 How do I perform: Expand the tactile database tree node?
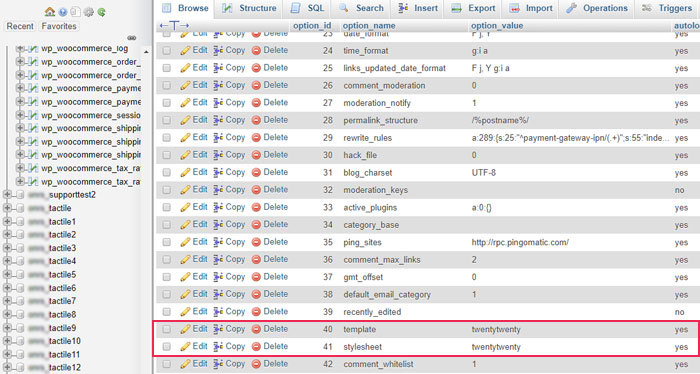click(7, 208)
